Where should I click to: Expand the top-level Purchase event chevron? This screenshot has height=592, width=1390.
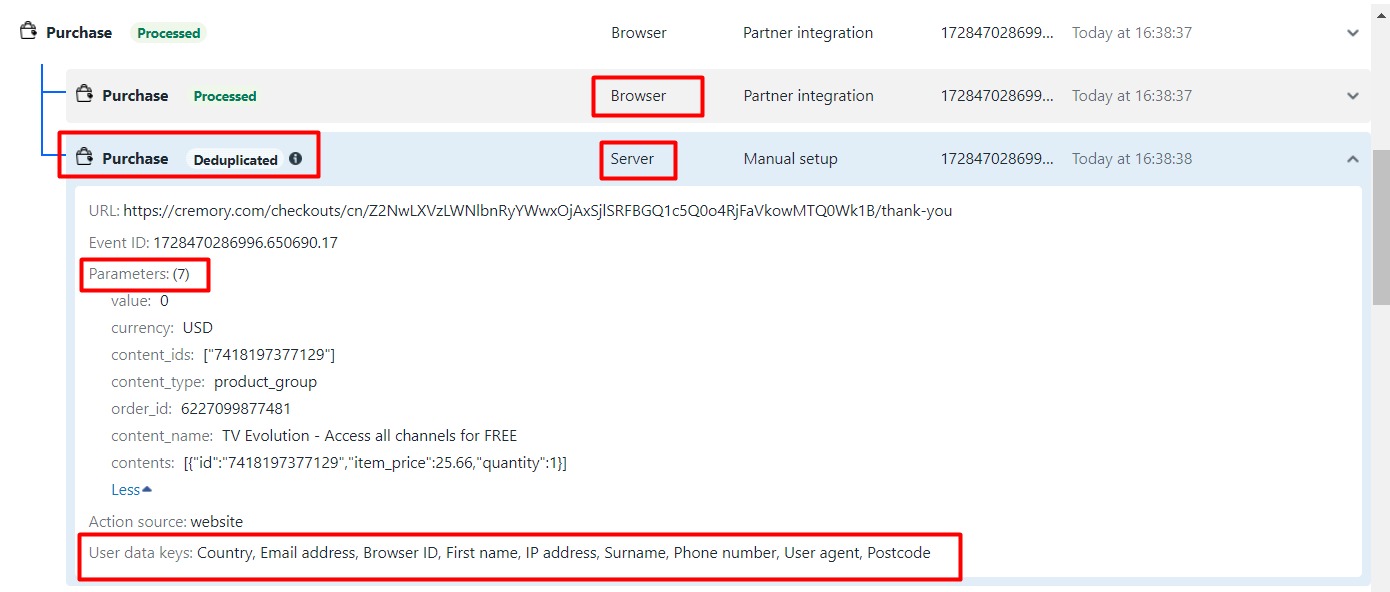pos(1353,33)
